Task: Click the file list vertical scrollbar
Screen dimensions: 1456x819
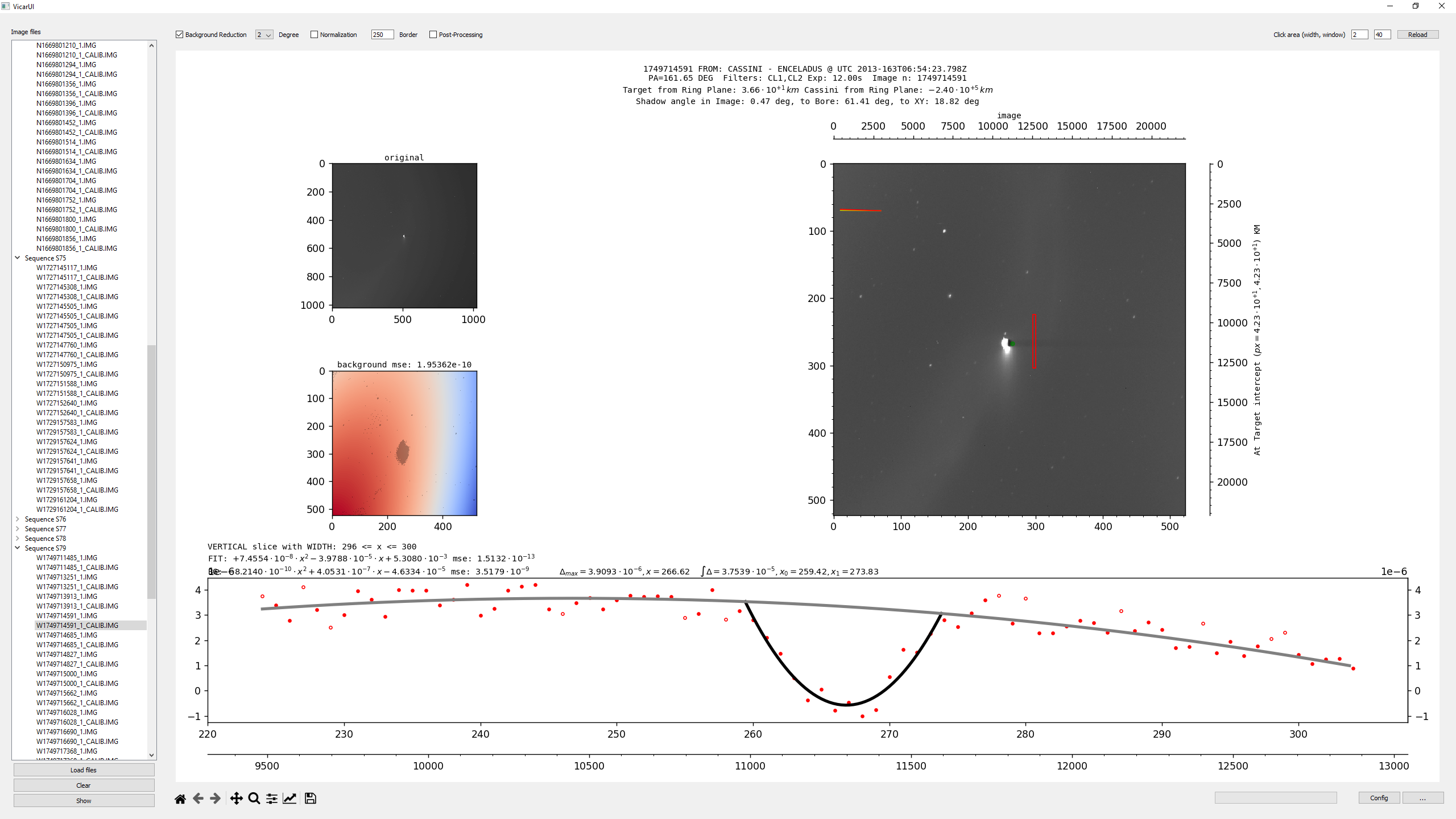Action: pos(151,471)
